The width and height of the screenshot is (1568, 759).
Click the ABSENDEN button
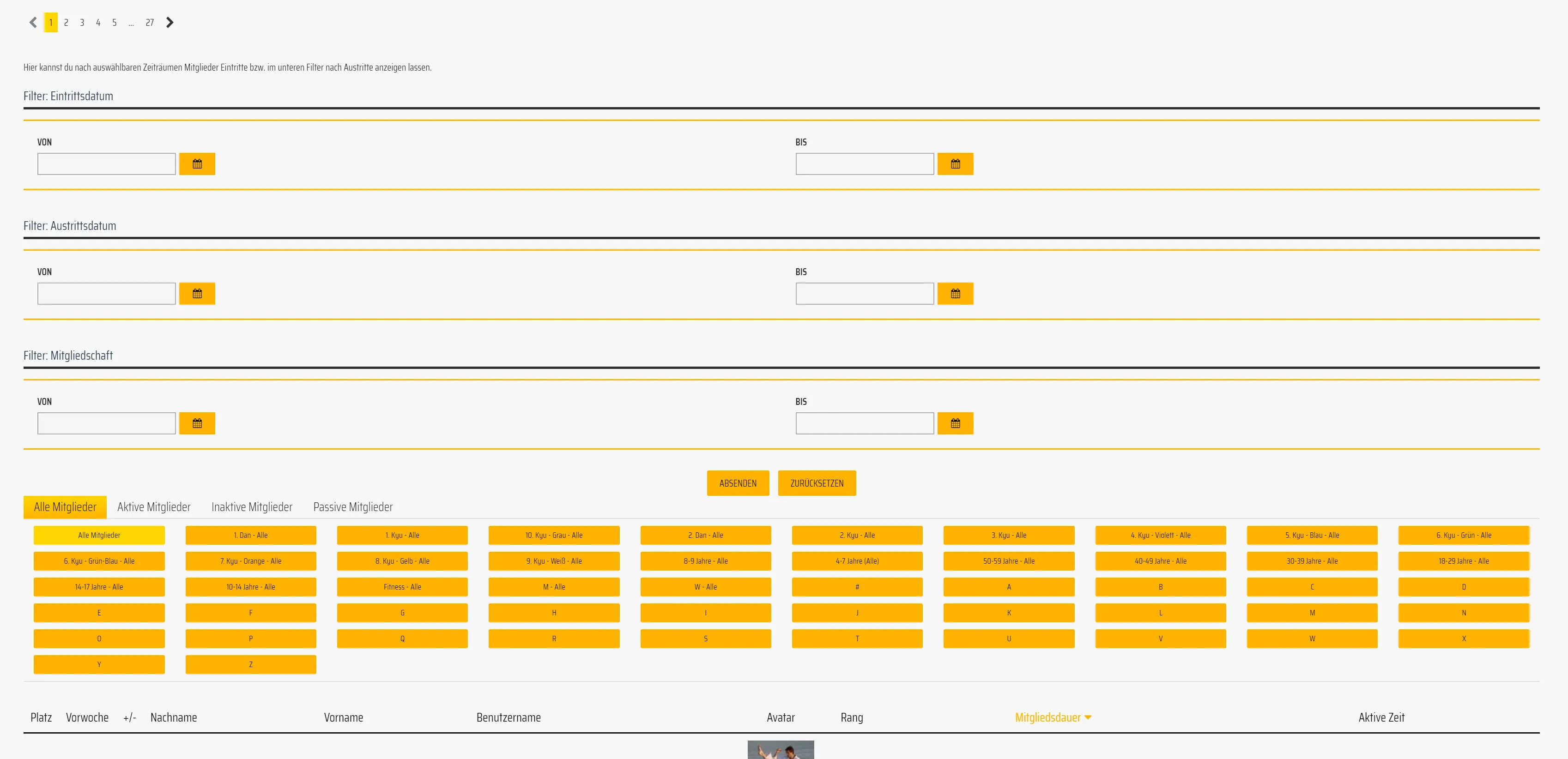[x=738, y=483]
